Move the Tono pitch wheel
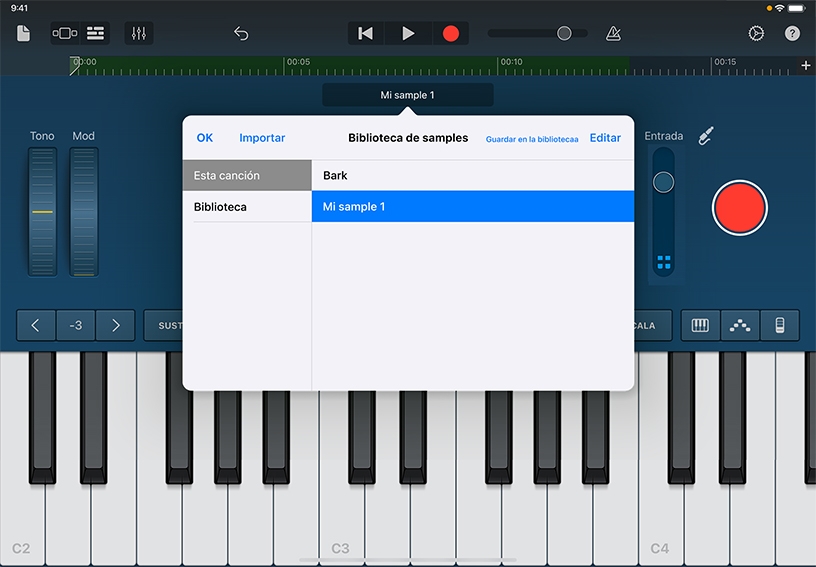The image size is (816, 567). coord(42,212)
